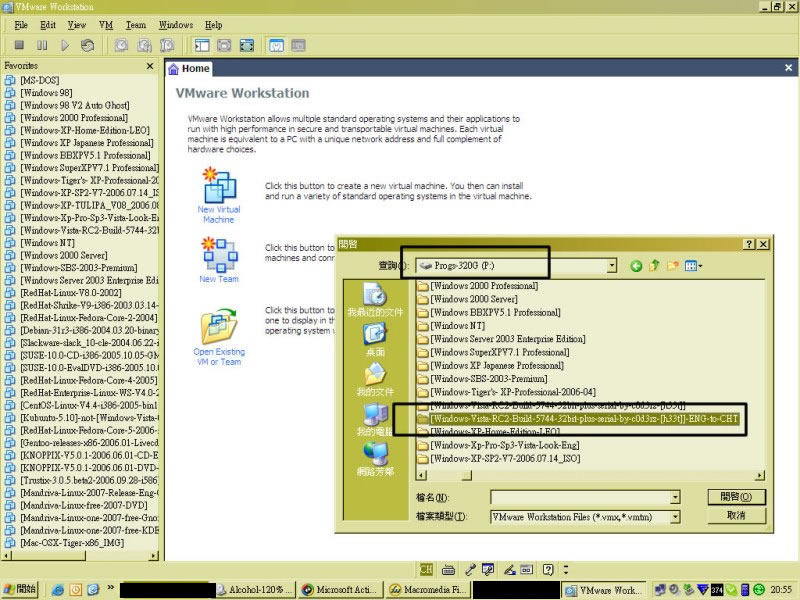Viewport: 800px width, 600px height.
Task: Click the Full Screen toolbar icon
Action: [x=247, y=45]
